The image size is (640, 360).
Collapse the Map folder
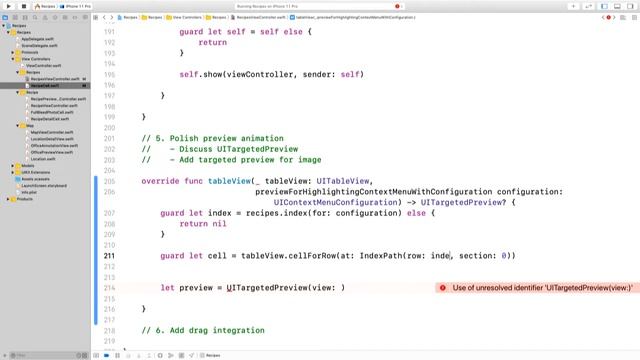[x=18, y=126]
